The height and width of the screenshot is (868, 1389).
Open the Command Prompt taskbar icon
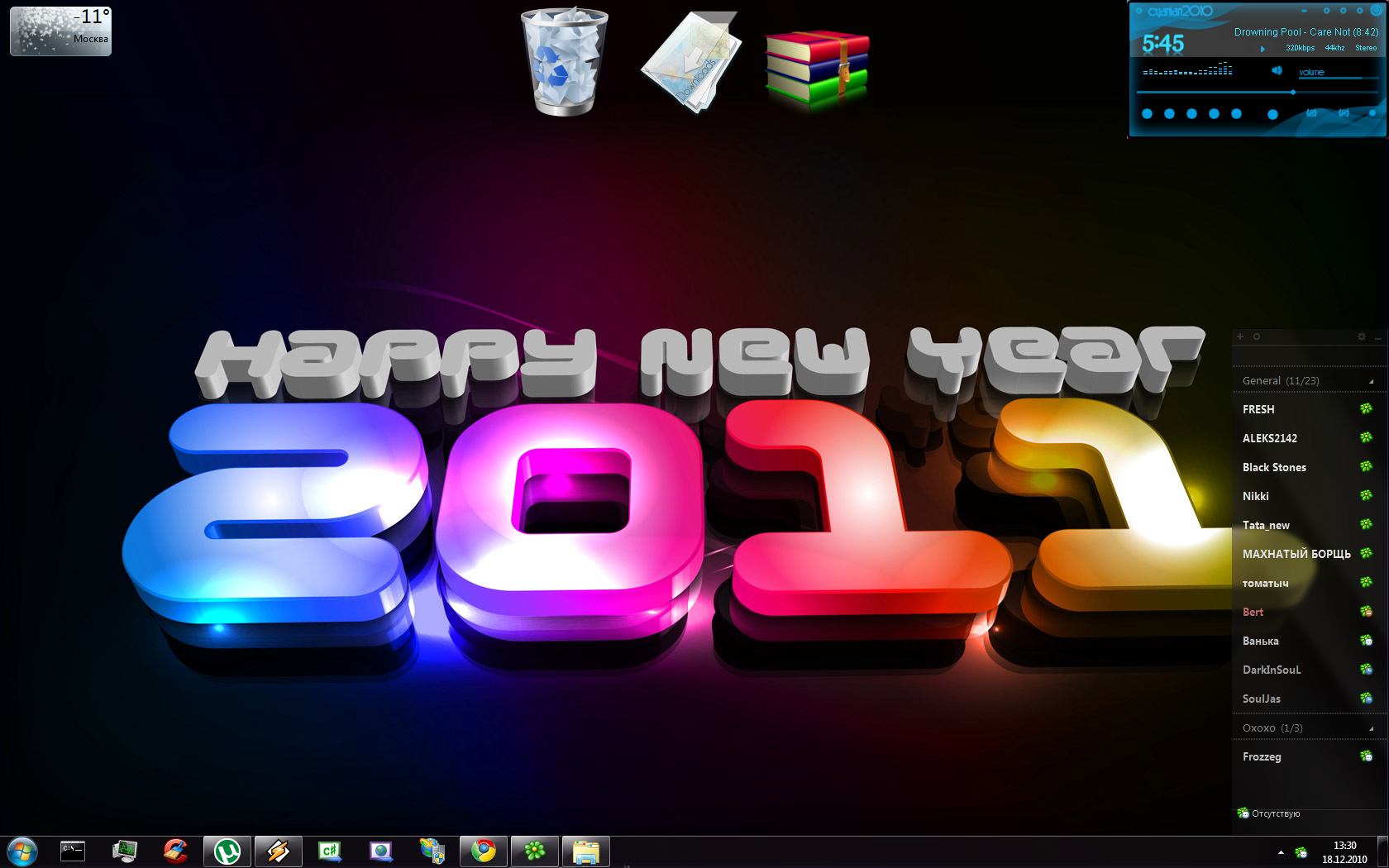73,851
